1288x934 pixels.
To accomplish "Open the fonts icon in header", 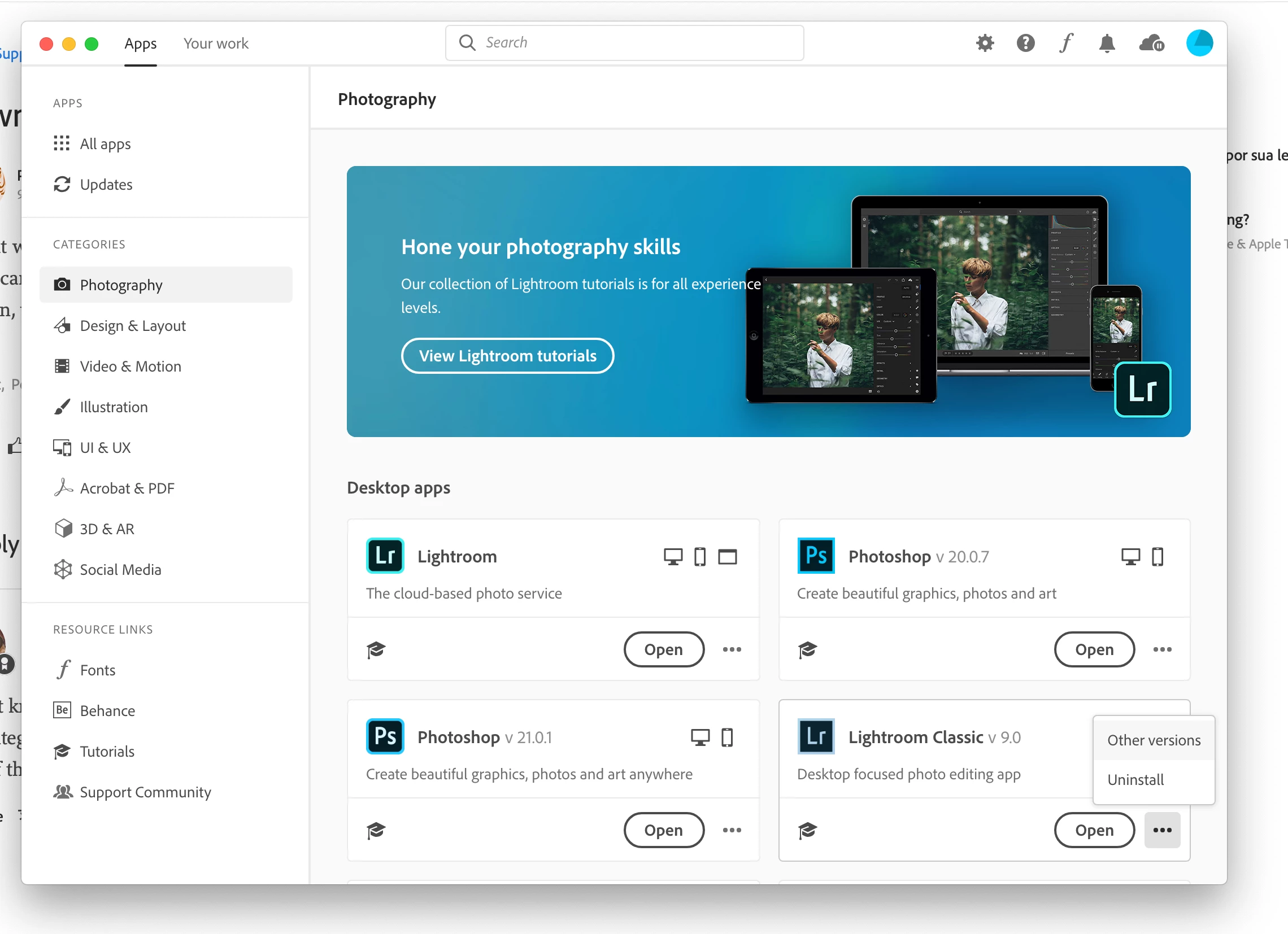I will 1066,43.
